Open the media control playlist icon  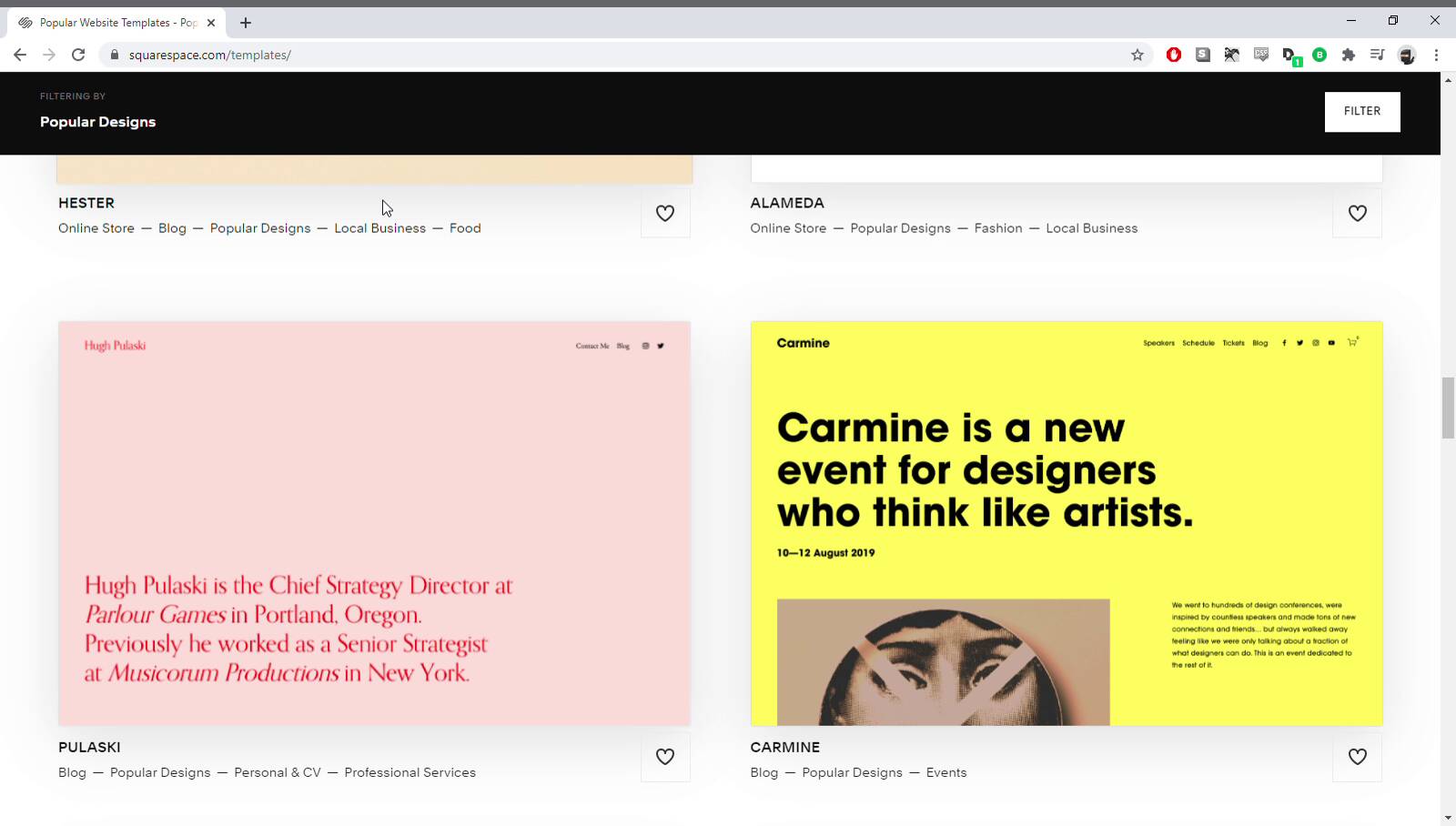(1377, 55)
